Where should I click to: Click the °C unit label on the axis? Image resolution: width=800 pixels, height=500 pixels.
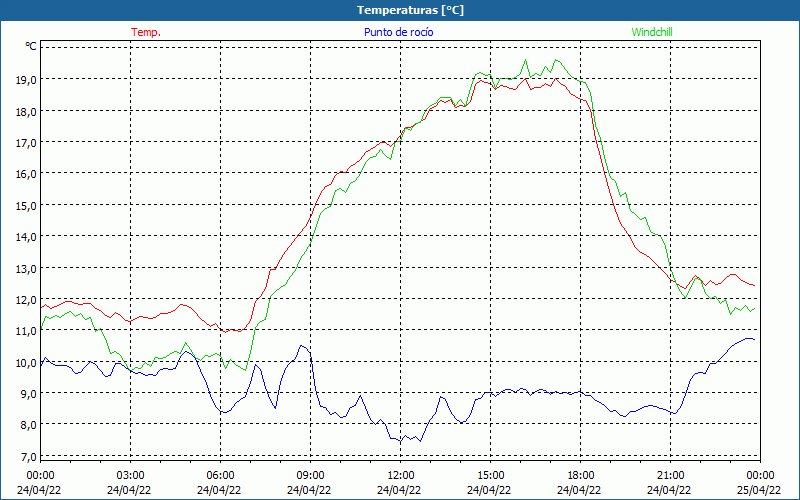click(31, 46)
